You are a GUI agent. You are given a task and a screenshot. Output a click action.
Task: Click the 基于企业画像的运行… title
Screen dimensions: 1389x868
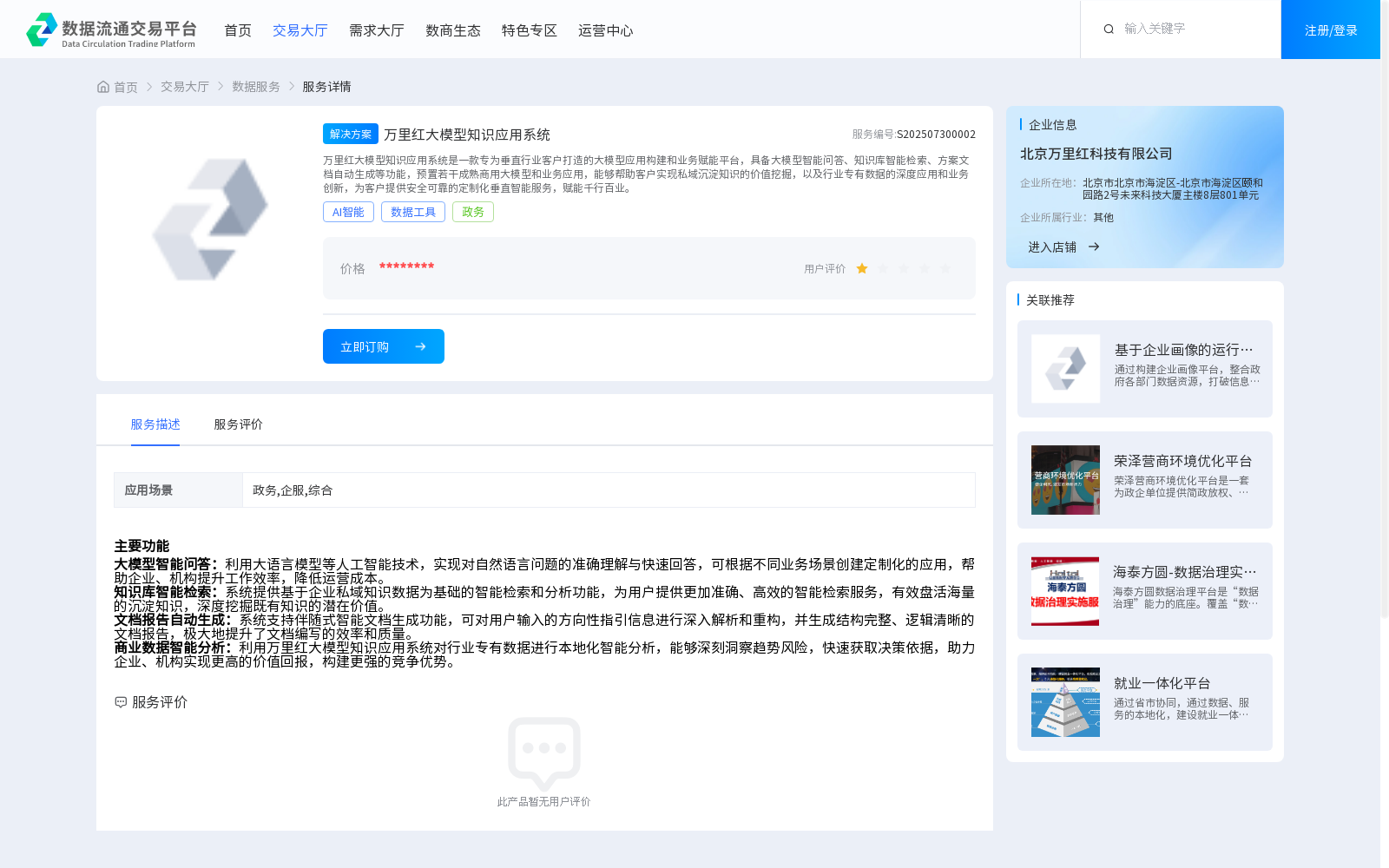[1184, 350]
